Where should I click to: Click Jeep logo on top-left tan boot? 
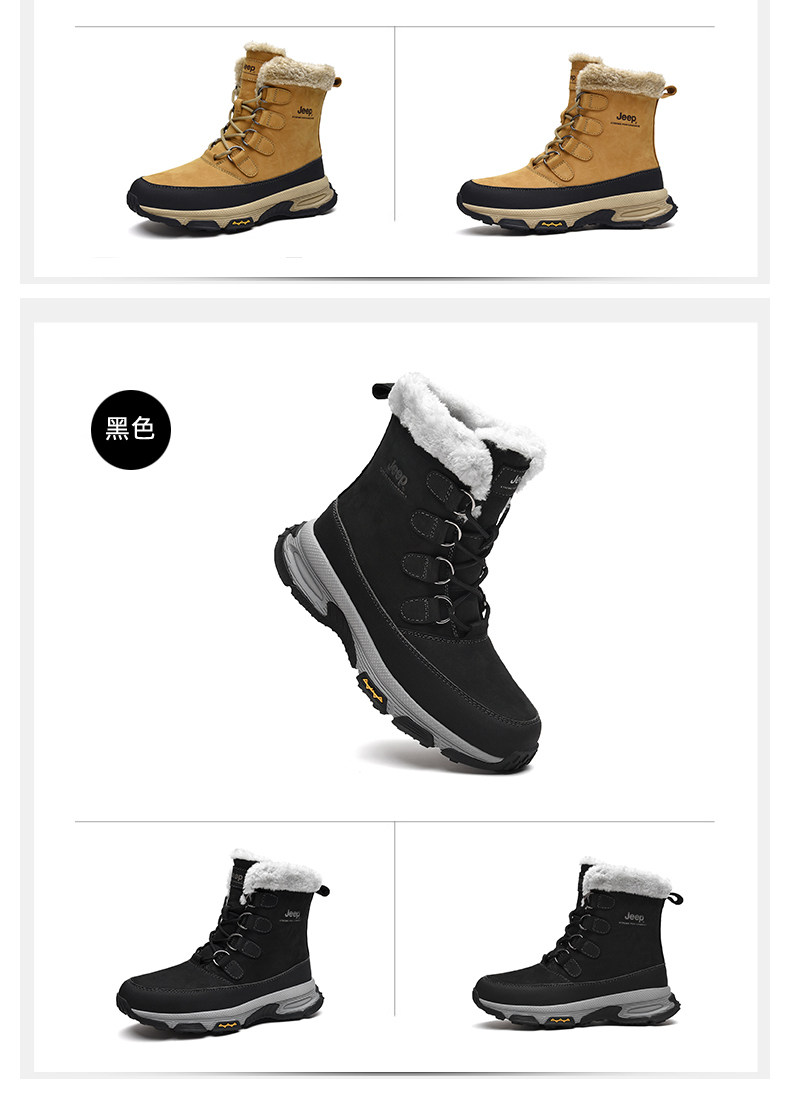pyautogui.click(x=306, y=111)
